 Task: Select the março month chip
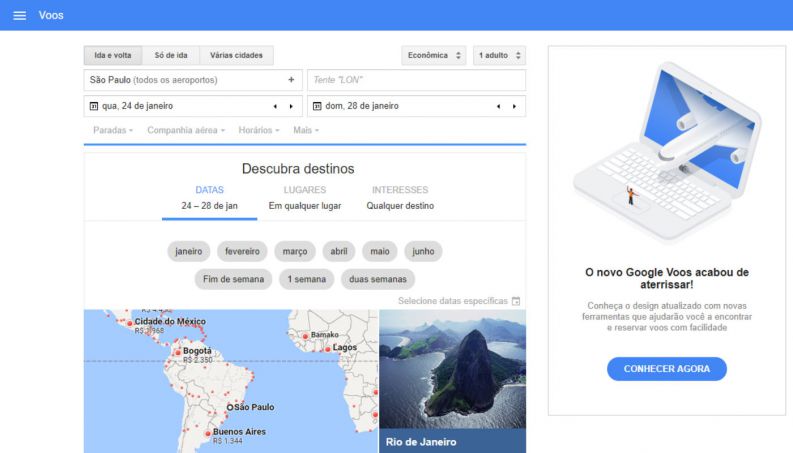click(295, 251)
